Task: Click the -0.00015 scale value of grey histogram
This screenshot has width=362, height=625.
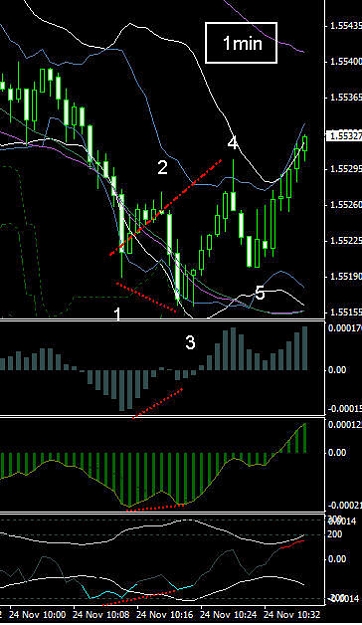Action: (345, 409)
